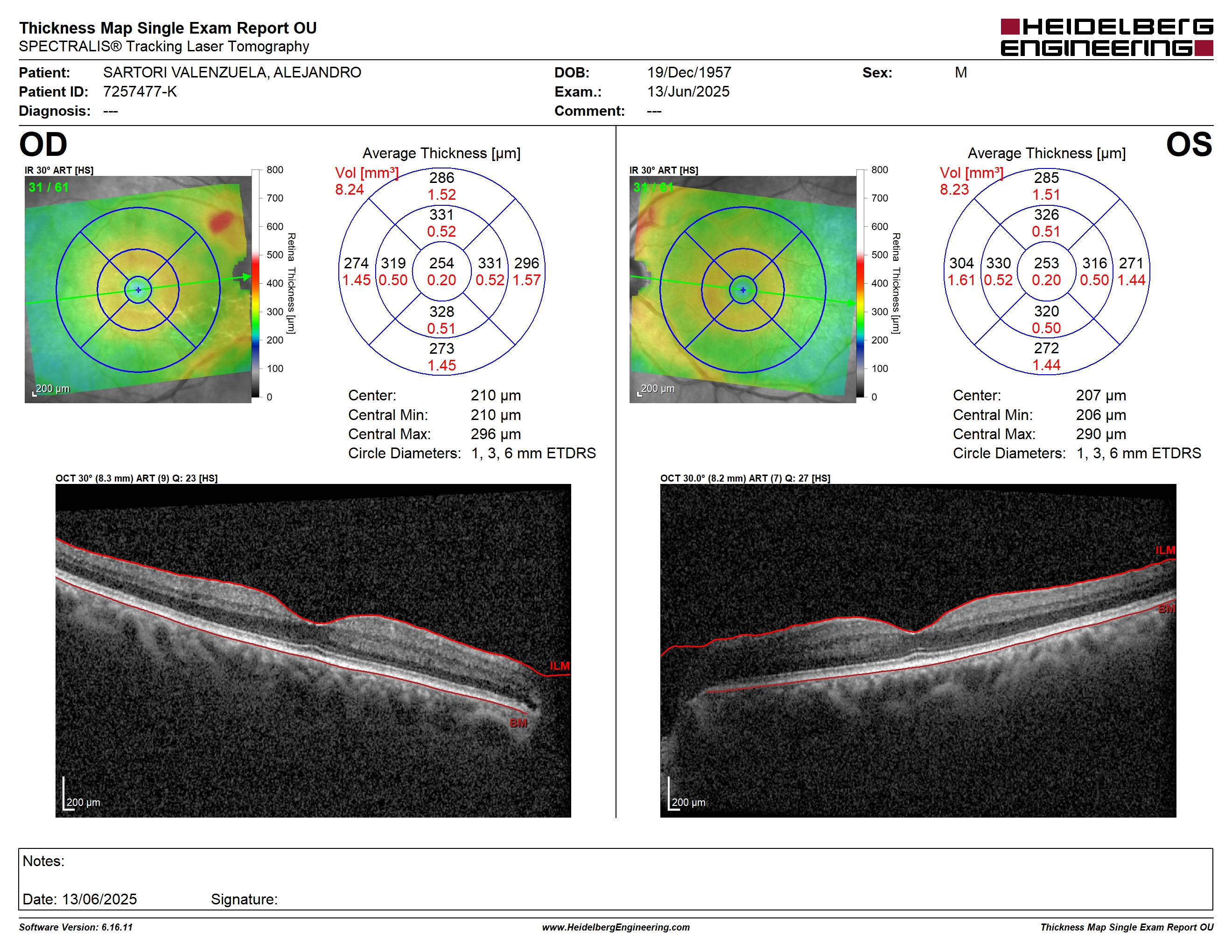Image resolution: width=1232 pixels, height=952 pixels.
Task: Click the OD OCT header with Q: 23
Action: click(x=136, y=478)
